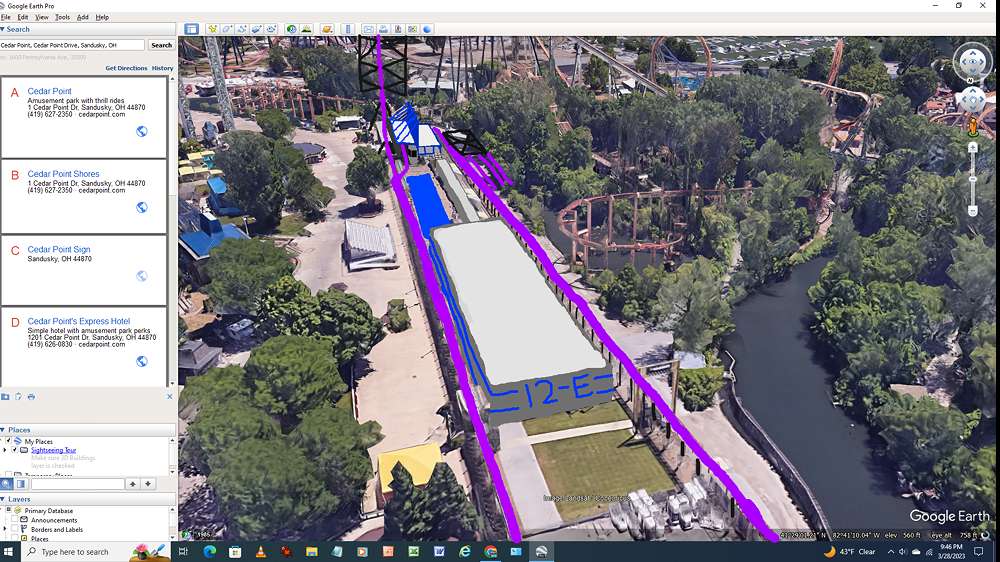Screen dimensions: 1000x562
Task: Open the Tools menu
Action: point(62,17)
